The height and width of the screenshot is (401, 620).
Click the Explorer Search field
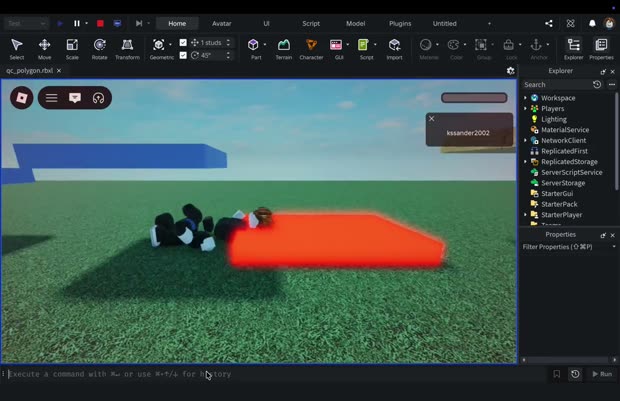click(556, 85)
